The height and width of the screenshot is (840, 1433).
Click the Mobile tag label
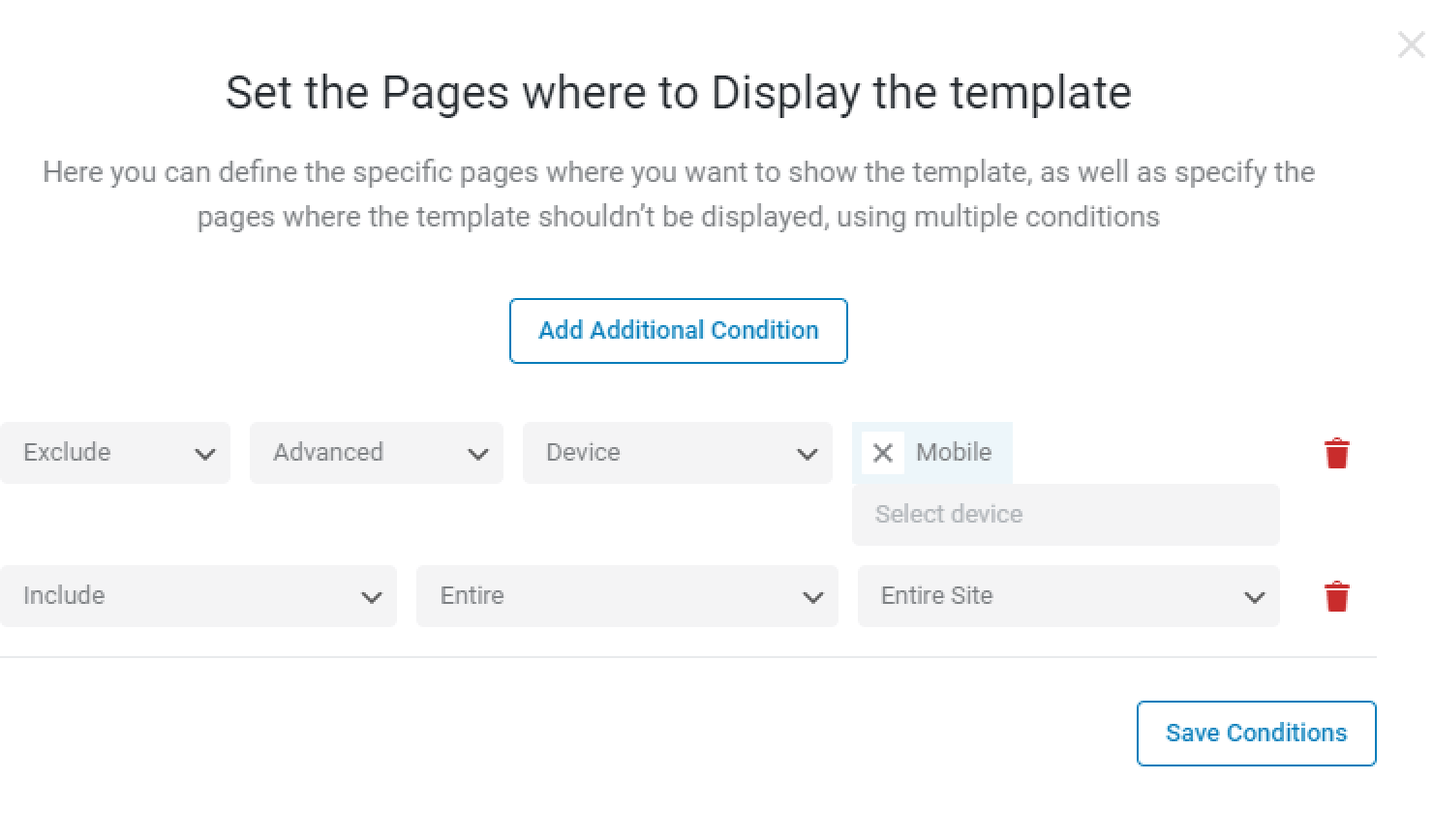click(x=954, y=453)
